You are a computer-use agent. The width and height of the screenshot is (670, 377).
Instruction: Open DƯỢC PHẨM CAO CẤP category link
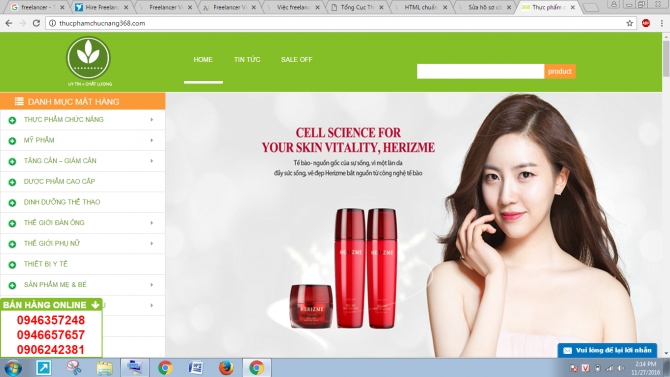pyautogui.click(x=59, y=181)
